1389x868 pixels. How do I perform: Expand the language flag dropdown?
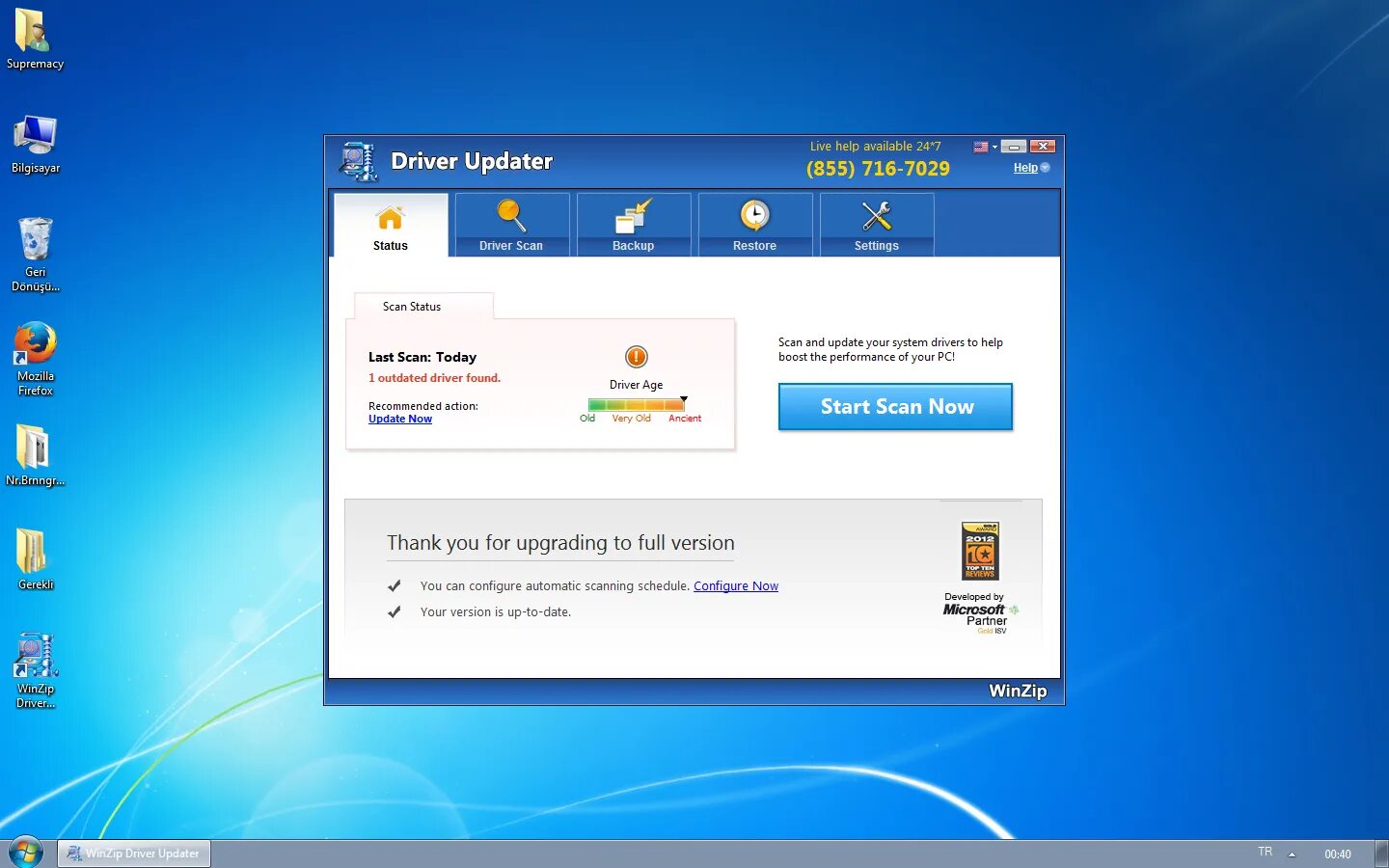pos(994,147)
